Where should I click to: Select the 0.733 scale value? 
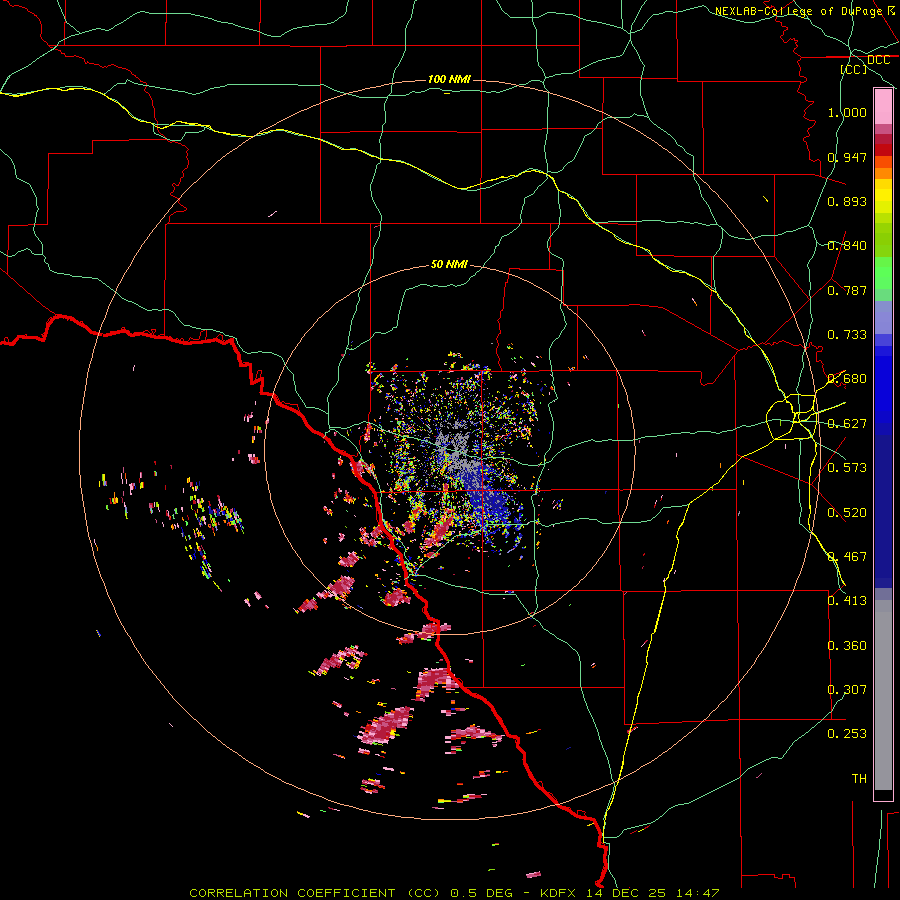[847, 335]
